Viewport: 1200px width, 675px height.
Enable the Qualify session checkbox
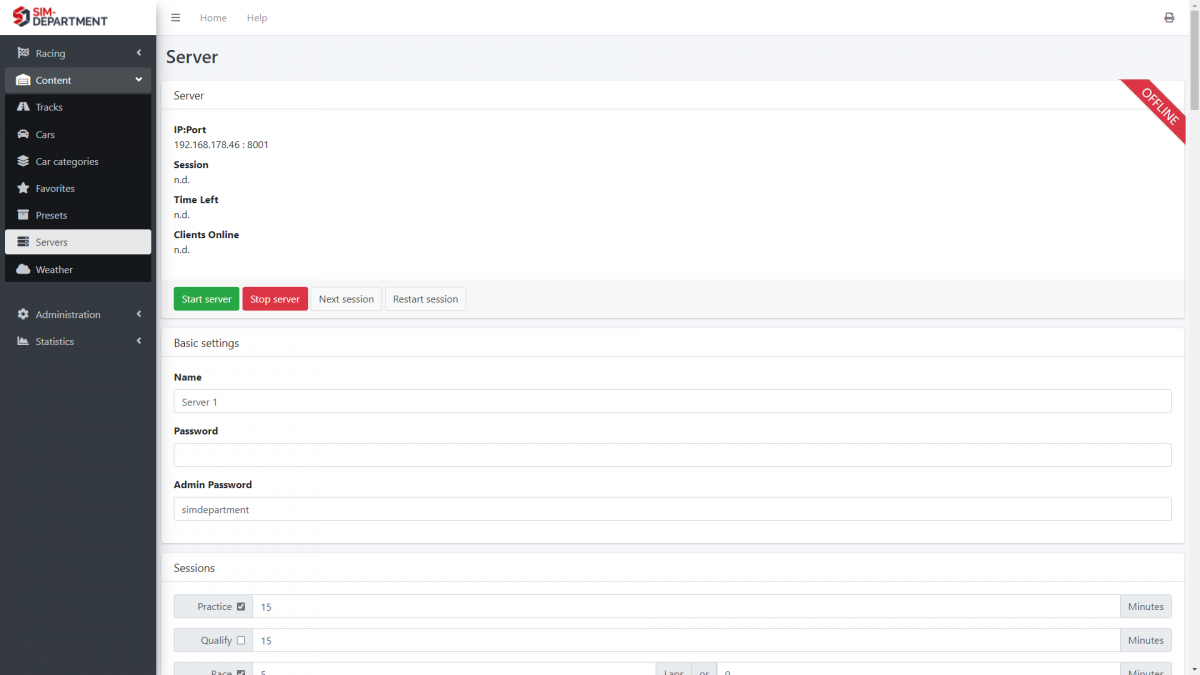[x=241, y=640]
